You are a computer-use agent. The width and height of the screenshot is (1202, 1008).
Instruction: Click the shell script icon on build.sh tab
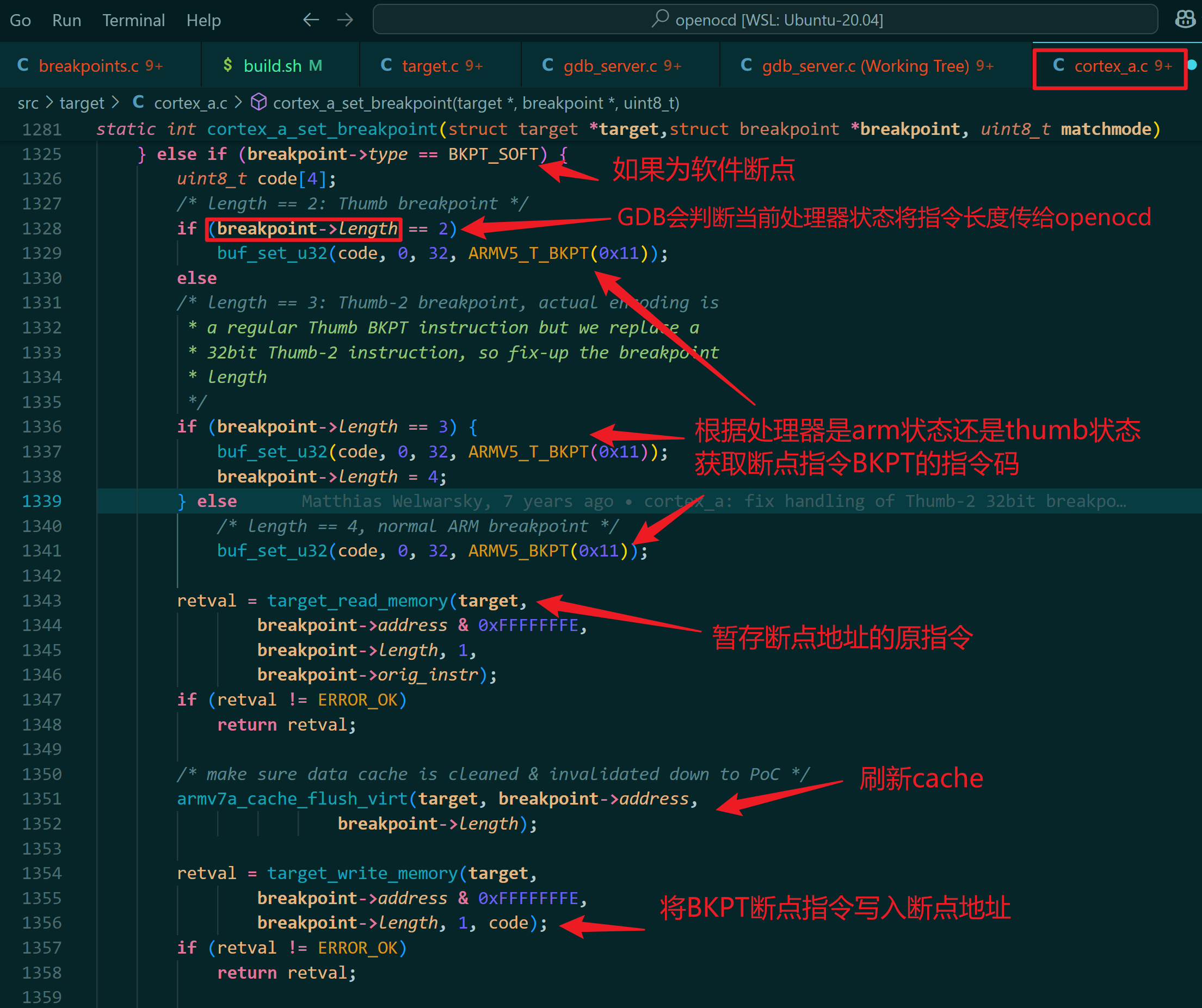coord(227,65)
